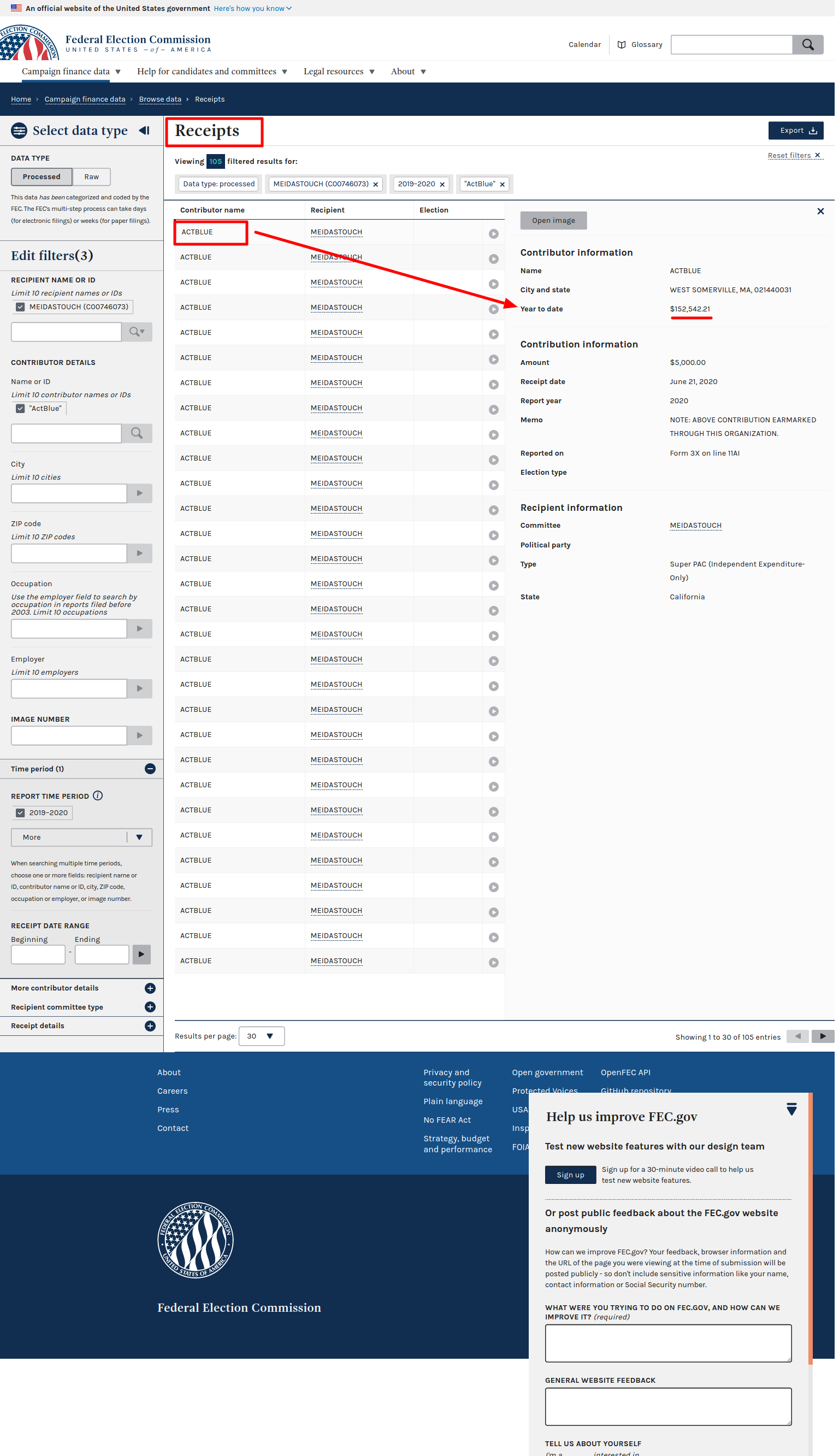Click the receipt date Beginning field
Image resolution: width=839 pixels, height=1456 pixels.
pyautogui.click(x=38, y=954)
